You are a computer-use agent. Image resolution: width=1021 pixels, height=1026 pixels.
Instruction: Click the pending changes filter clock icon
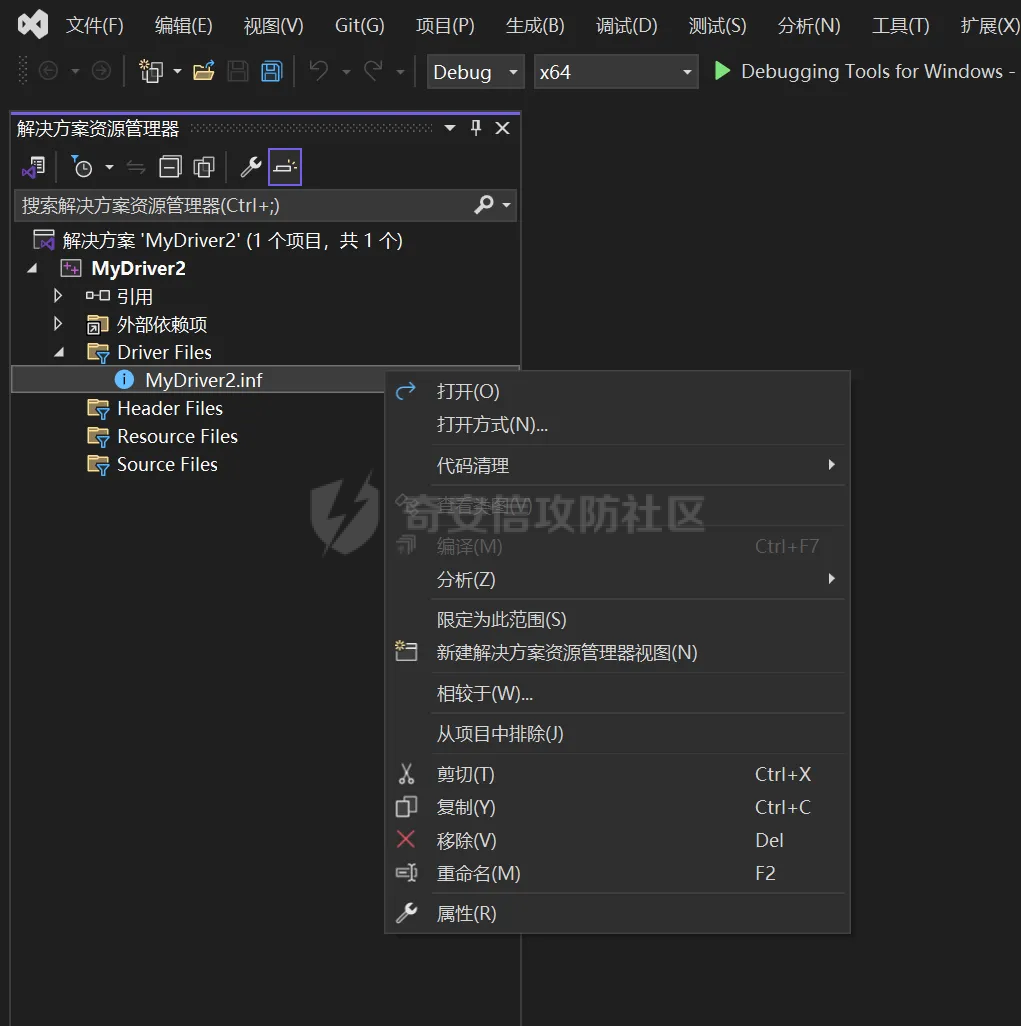coord(82,168)
